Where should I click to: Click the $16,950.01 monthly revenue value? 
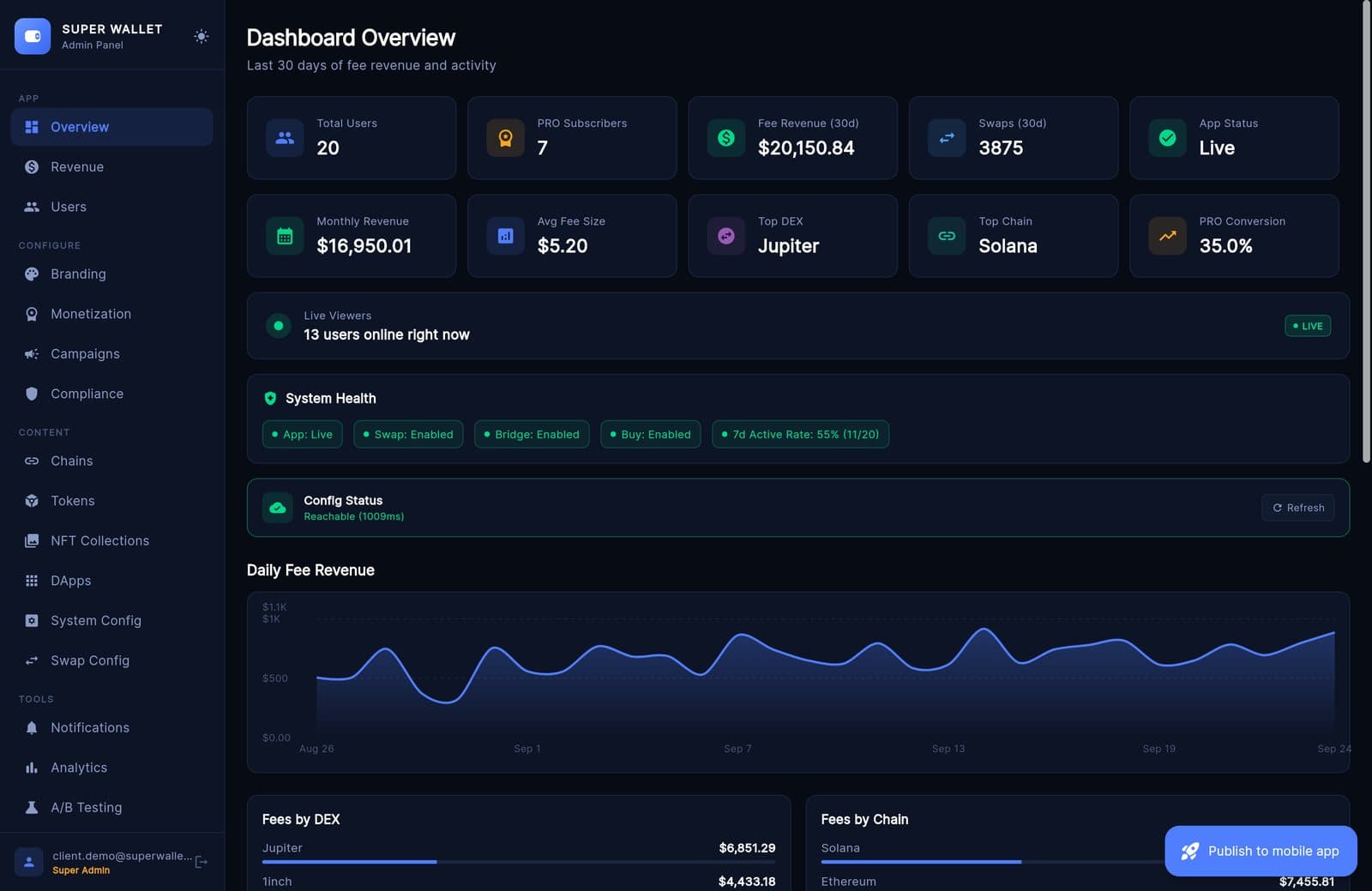364,246
